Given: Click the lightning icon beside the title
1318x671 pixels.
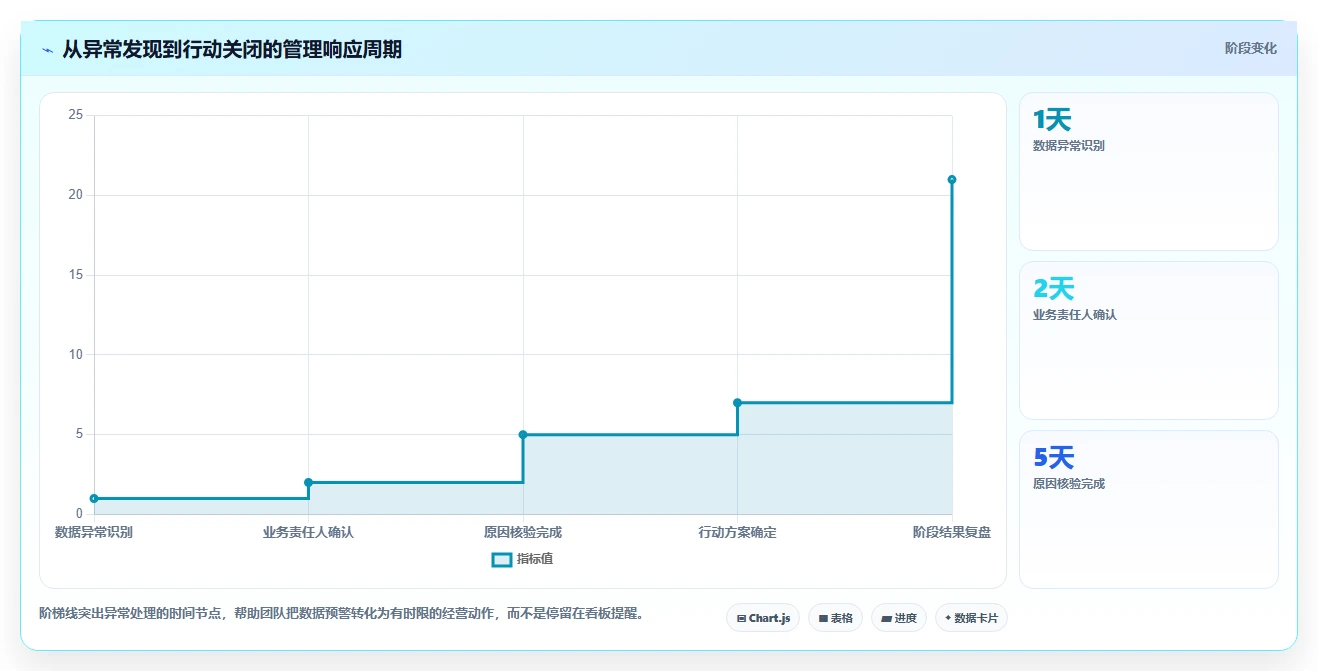Looking at the screenshot, I should (47, 49).
